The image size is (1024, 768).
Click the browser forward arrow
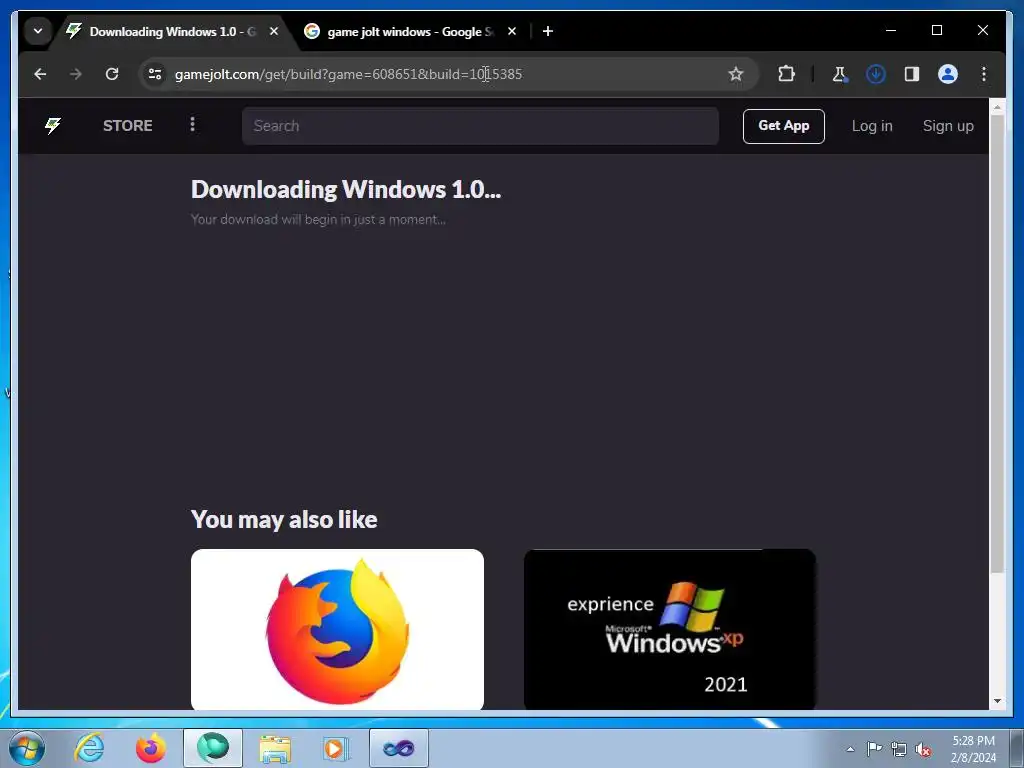[x=76, y=74]
